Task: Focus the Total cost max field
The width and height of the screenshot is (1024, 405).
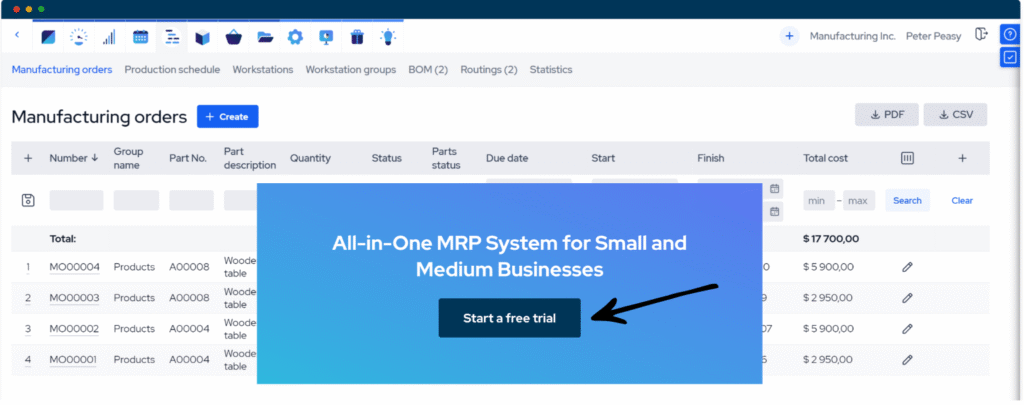Action: [x=859, y=201]
